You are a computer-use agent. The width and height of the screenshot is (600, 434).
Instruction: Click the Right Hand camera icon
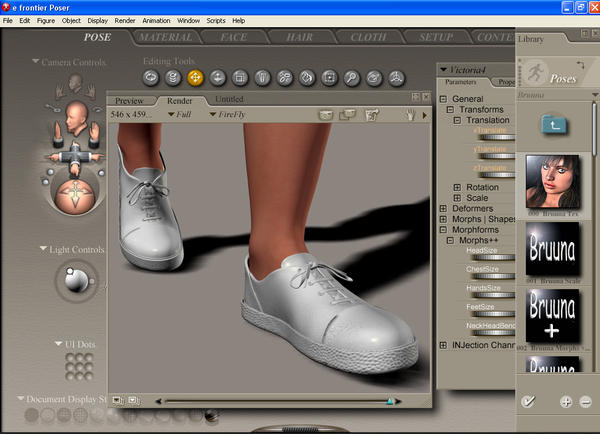(x=90, y=91)
